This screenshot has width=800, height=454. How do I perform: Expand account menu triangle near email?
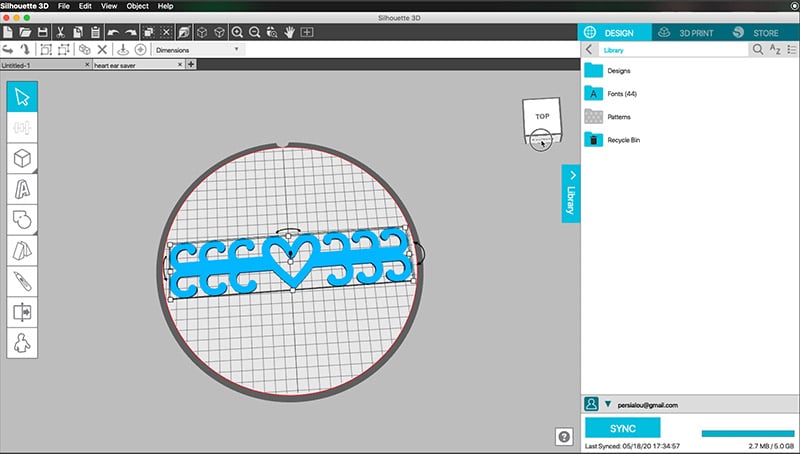(608, 404)
